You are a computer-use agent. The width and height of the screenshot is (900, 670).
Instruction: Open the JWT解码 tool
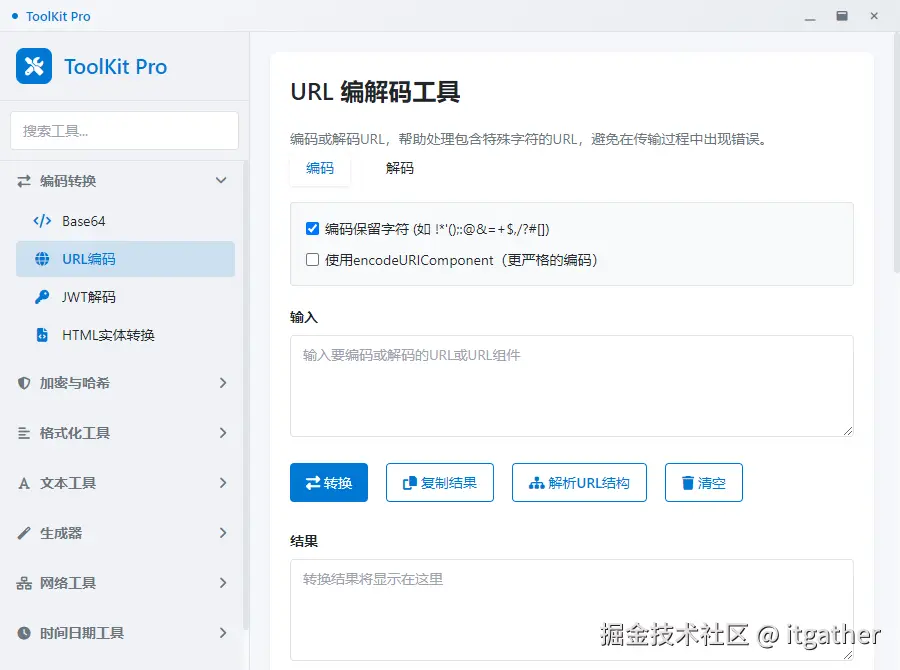click(125, 297)
